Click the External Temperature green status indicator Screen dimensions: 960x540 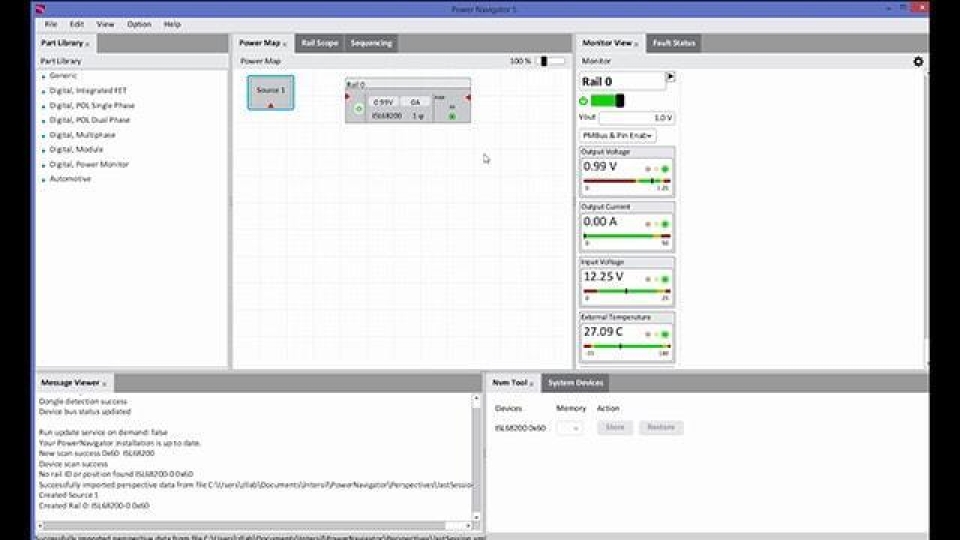coord(664,334)
